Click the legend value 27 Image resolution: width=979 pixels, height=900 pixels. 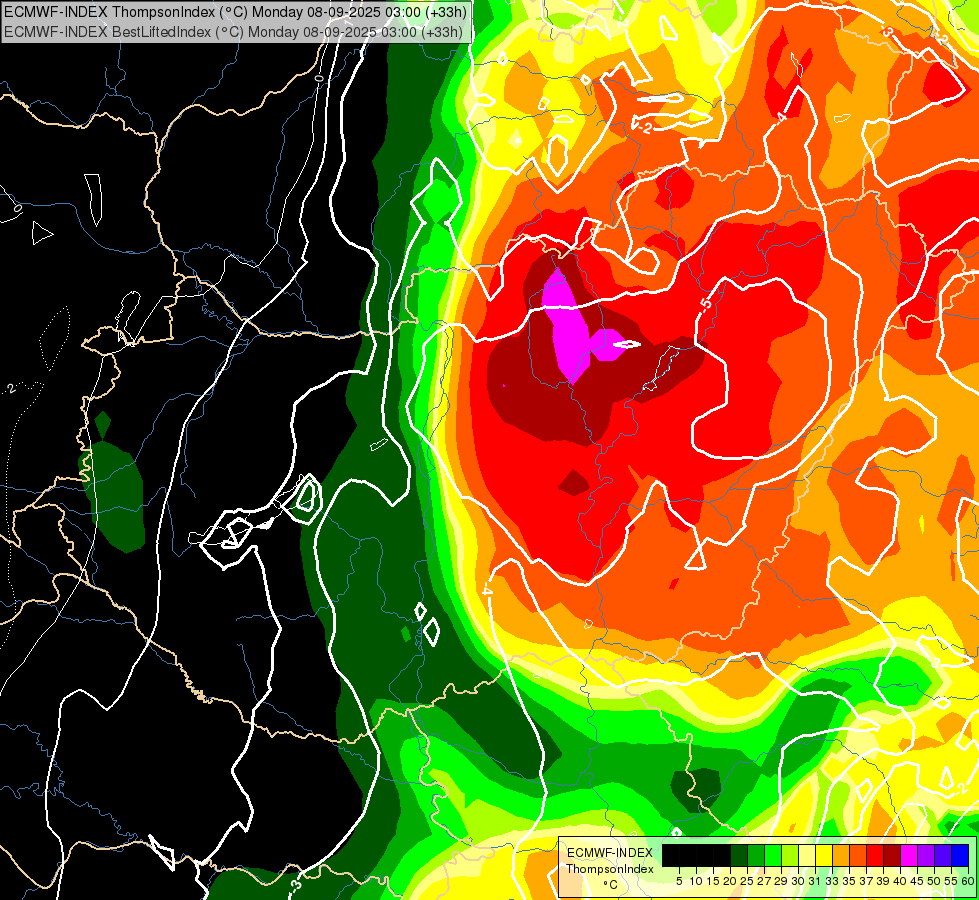(x=764, y=881)
